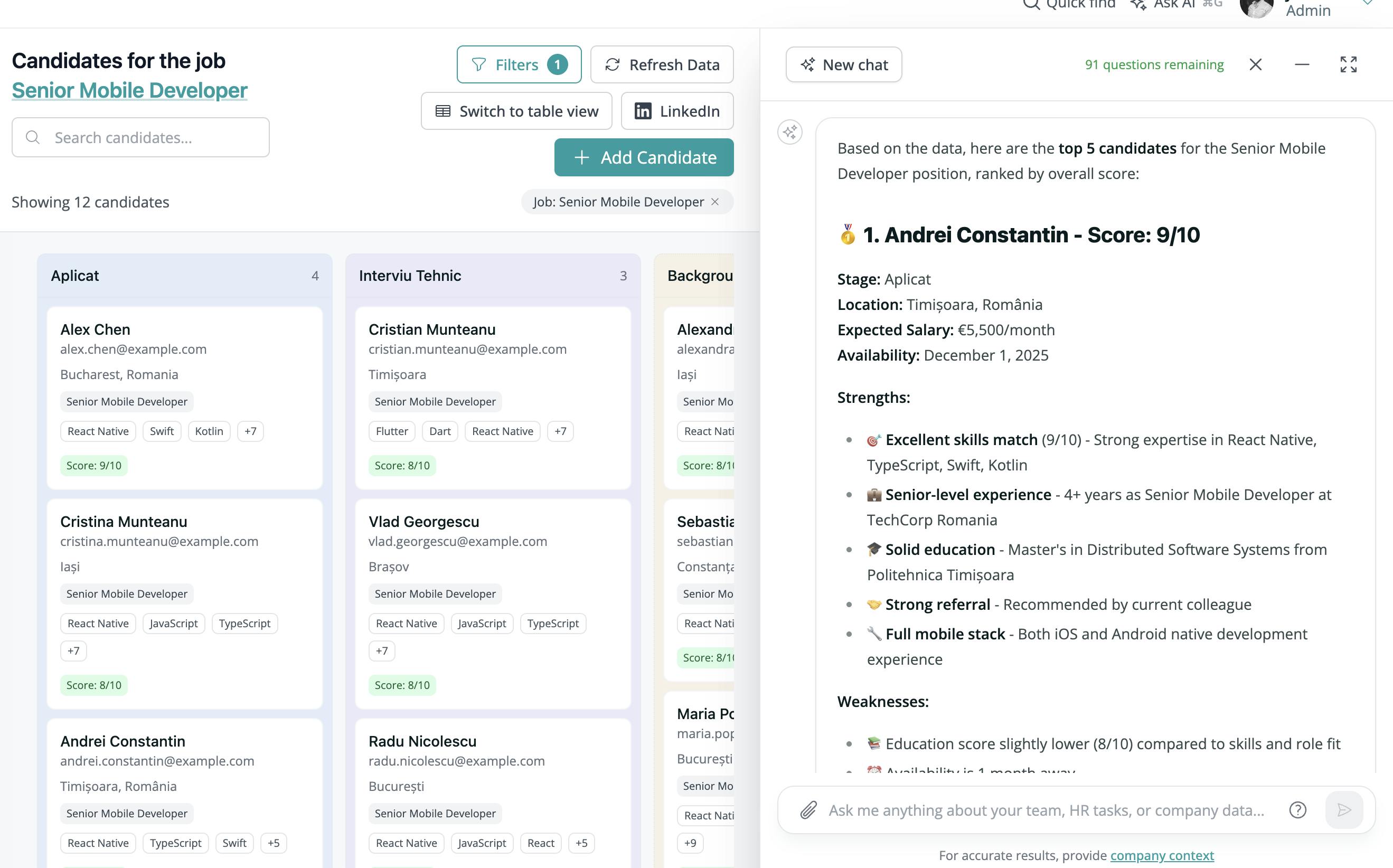Viewport: 1393px width, 868px height.
Task: Remove the Senior Mobile Developer job filter chip
Action: tap(716, 202)
